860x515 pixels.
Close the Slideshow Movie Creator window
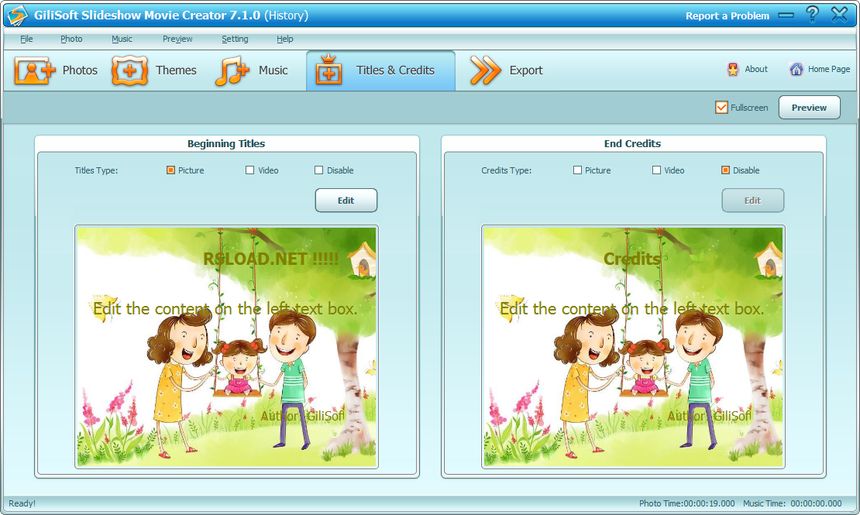tap(839, 14)
